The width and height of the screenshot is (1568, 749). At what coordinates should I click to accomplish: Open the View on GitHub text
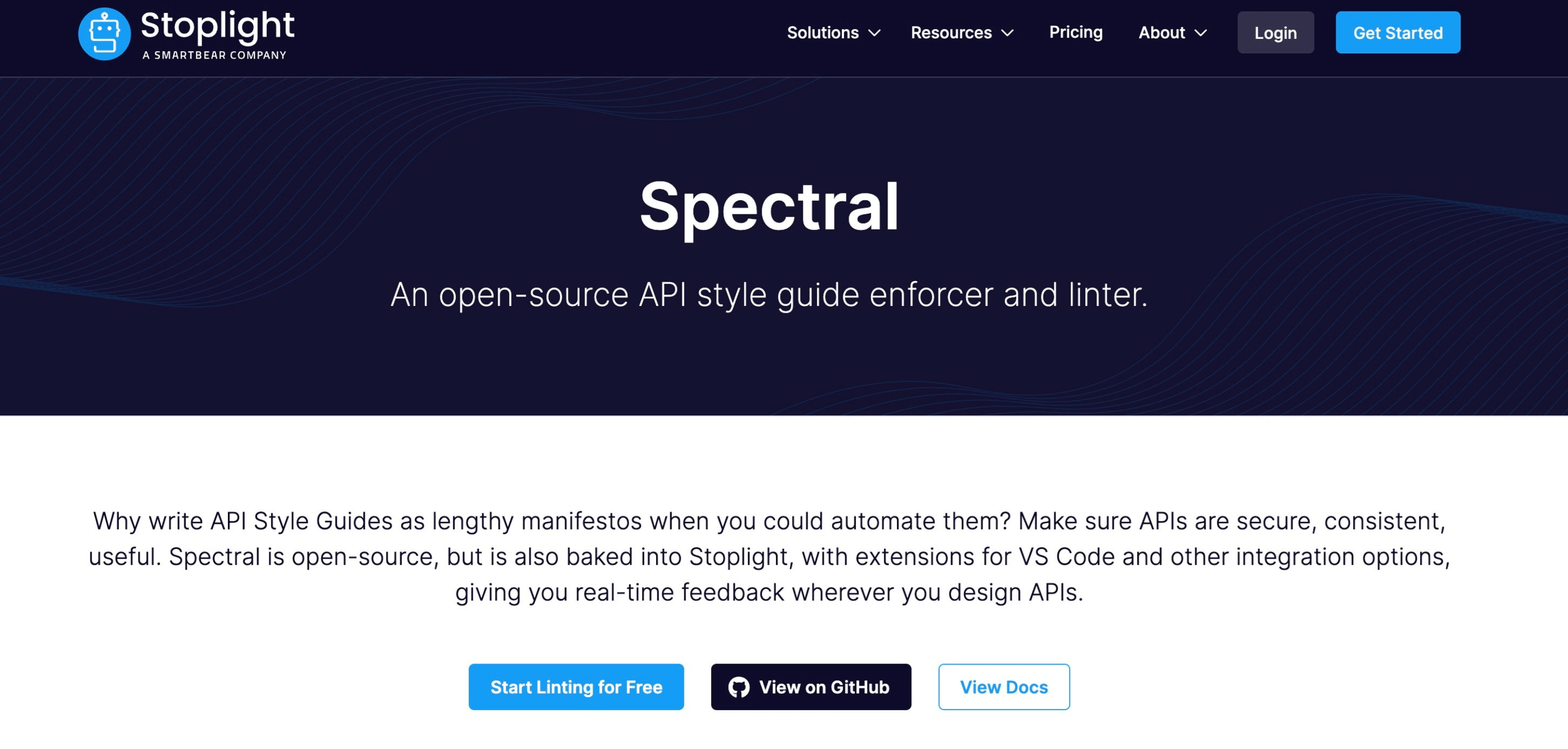[x=824, y=687]
